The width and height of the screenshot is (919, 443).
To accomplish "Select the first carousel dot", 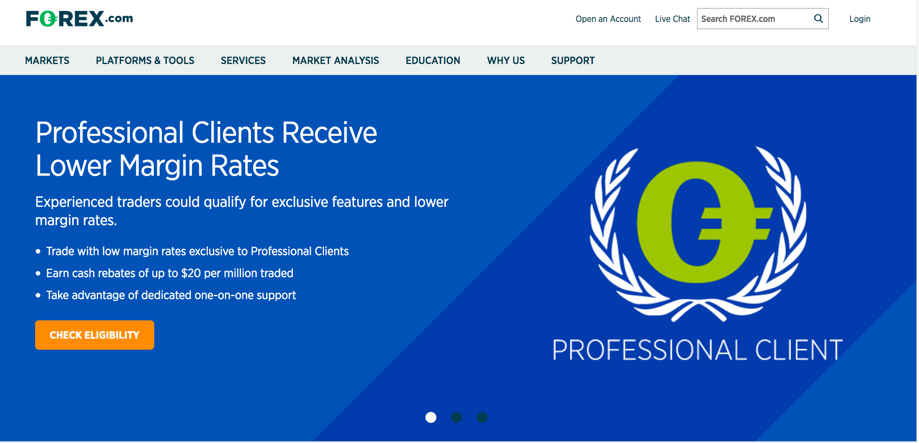I will tap(431, 417).
